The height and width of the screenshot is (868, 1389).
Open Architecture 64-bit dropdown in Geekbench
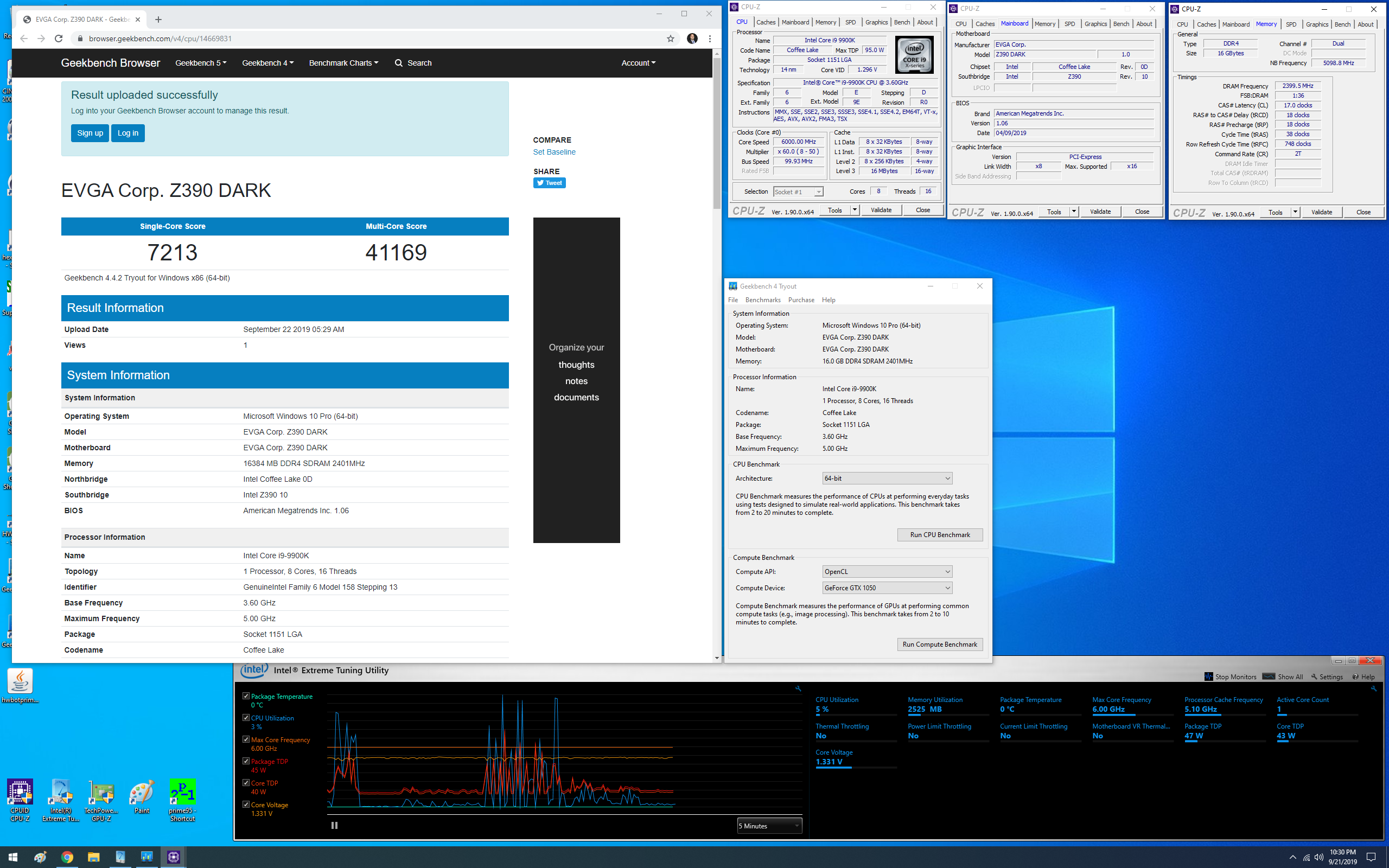(887, 478)
